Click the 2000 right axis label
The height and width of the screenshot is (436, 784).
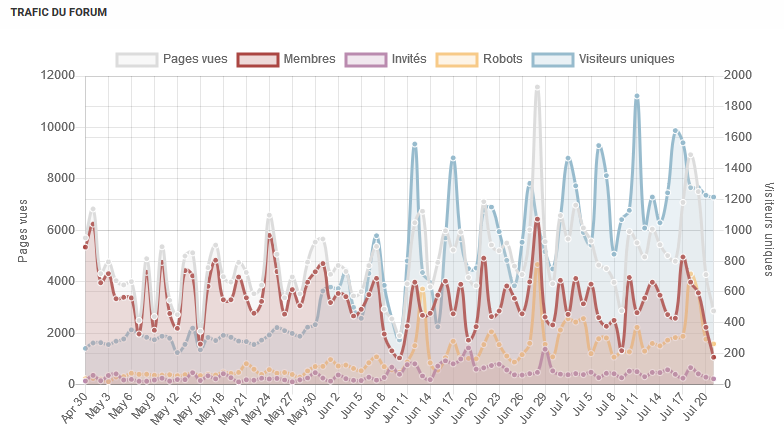tap(738, 75)
